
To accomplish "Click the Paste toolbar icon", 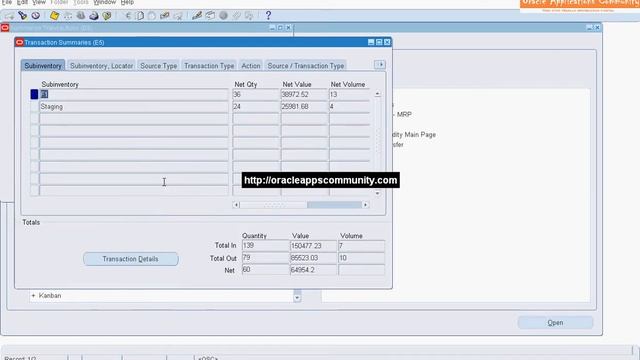I will click(152, 16).
